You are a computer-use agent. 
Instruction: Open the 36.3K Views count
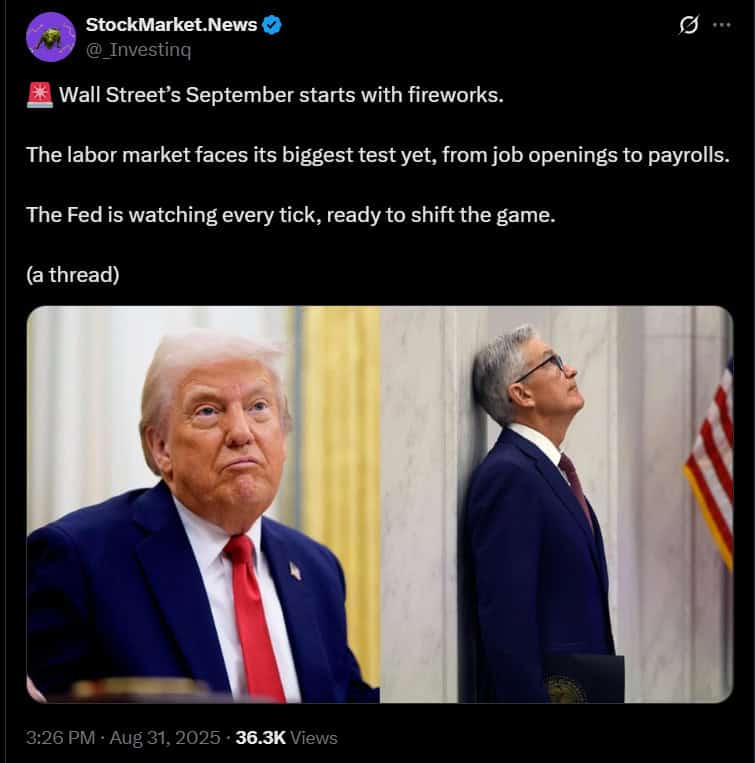287,738
